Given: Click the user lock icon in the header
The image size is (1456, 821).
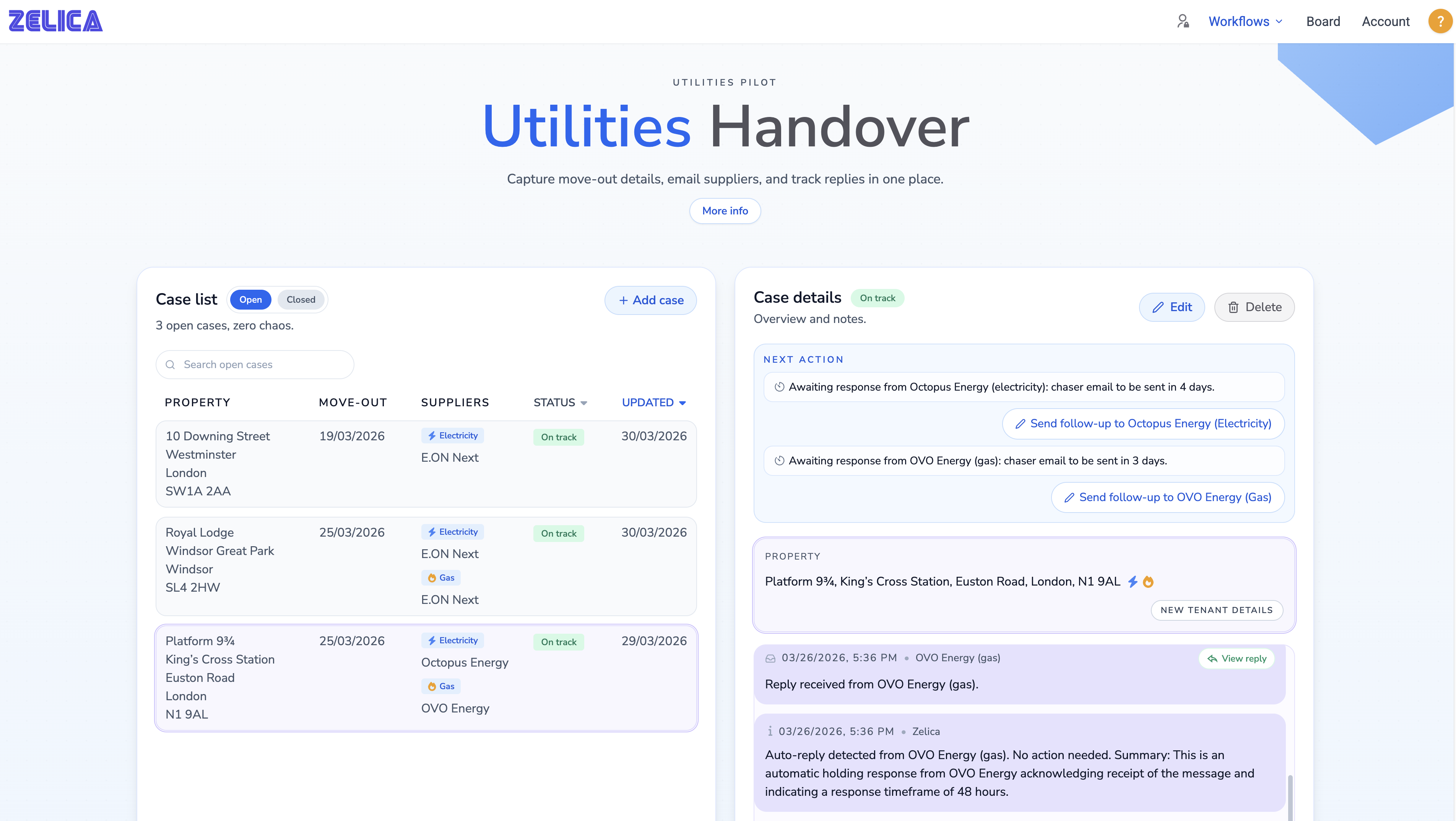Looking at the screenshot, I should click(x=1183, y=21).
